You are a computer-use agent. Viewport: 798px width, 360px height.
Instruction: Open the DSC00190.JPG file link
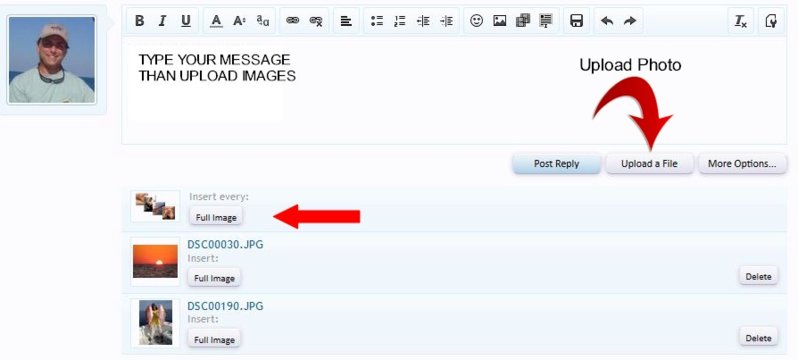[225, 306]
